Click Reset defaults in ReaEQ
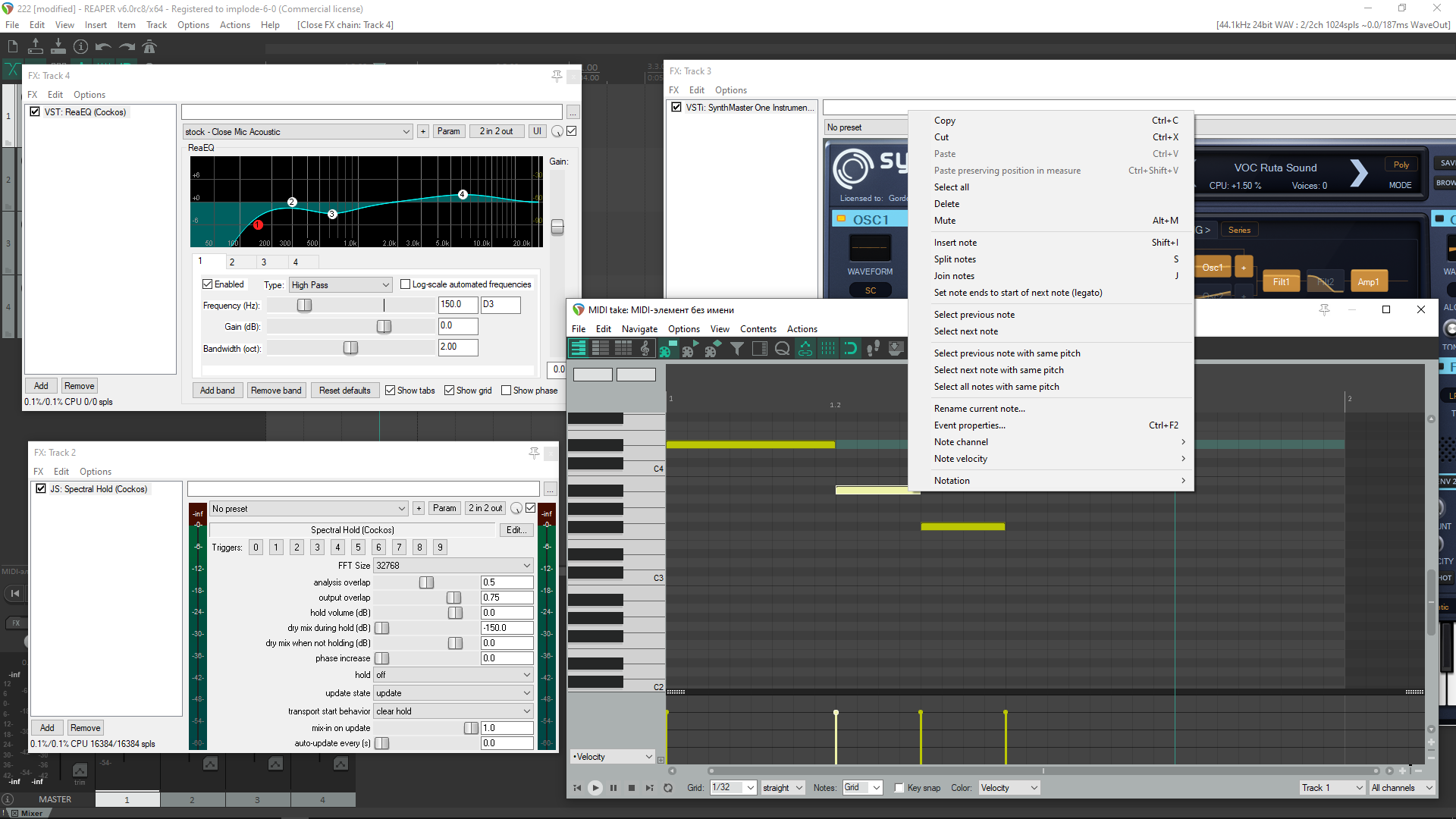 [344, 391]
